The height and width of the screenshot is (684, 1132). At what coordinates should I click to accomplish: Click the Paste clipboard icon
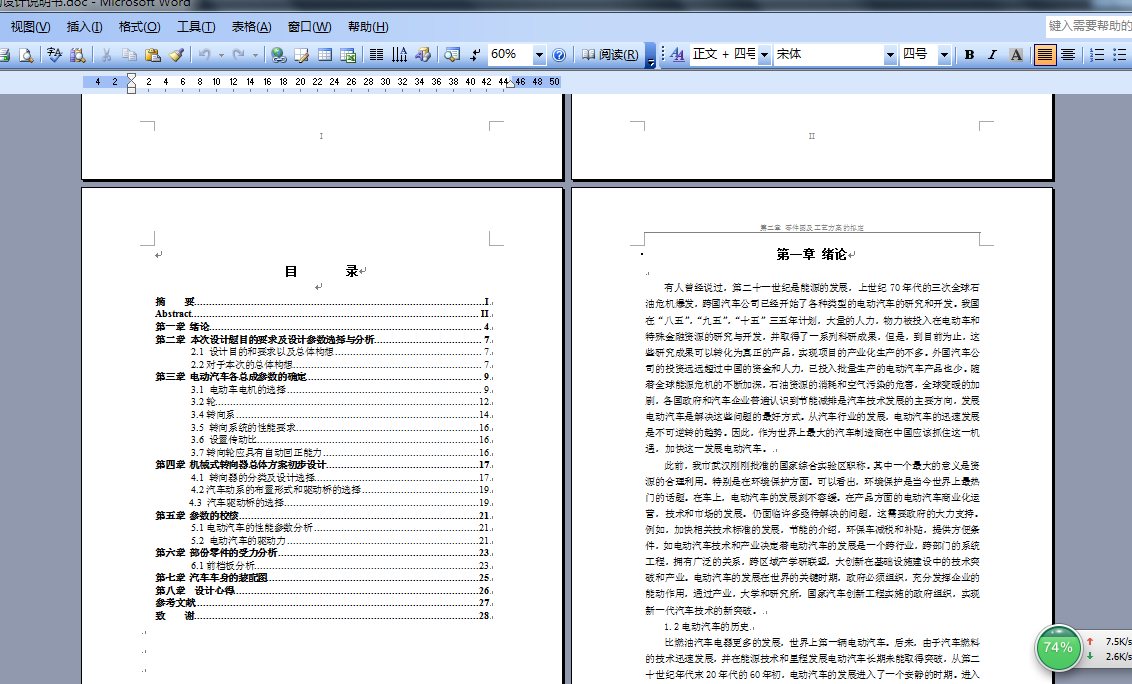pos(152,55)
